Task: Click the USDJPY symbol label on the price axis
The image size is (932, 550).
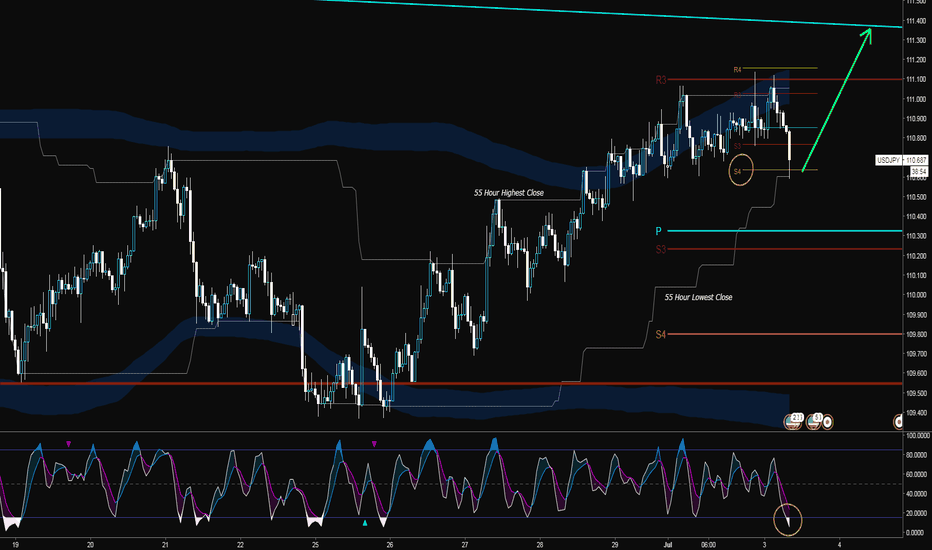Action: [x=889, y=161]
